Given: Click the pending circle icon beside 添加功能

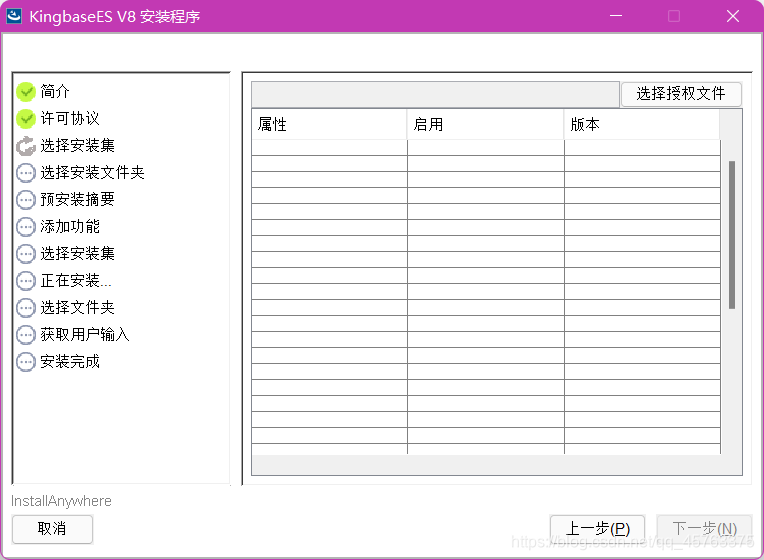Looking at the screenshot, I should [26, 227].
